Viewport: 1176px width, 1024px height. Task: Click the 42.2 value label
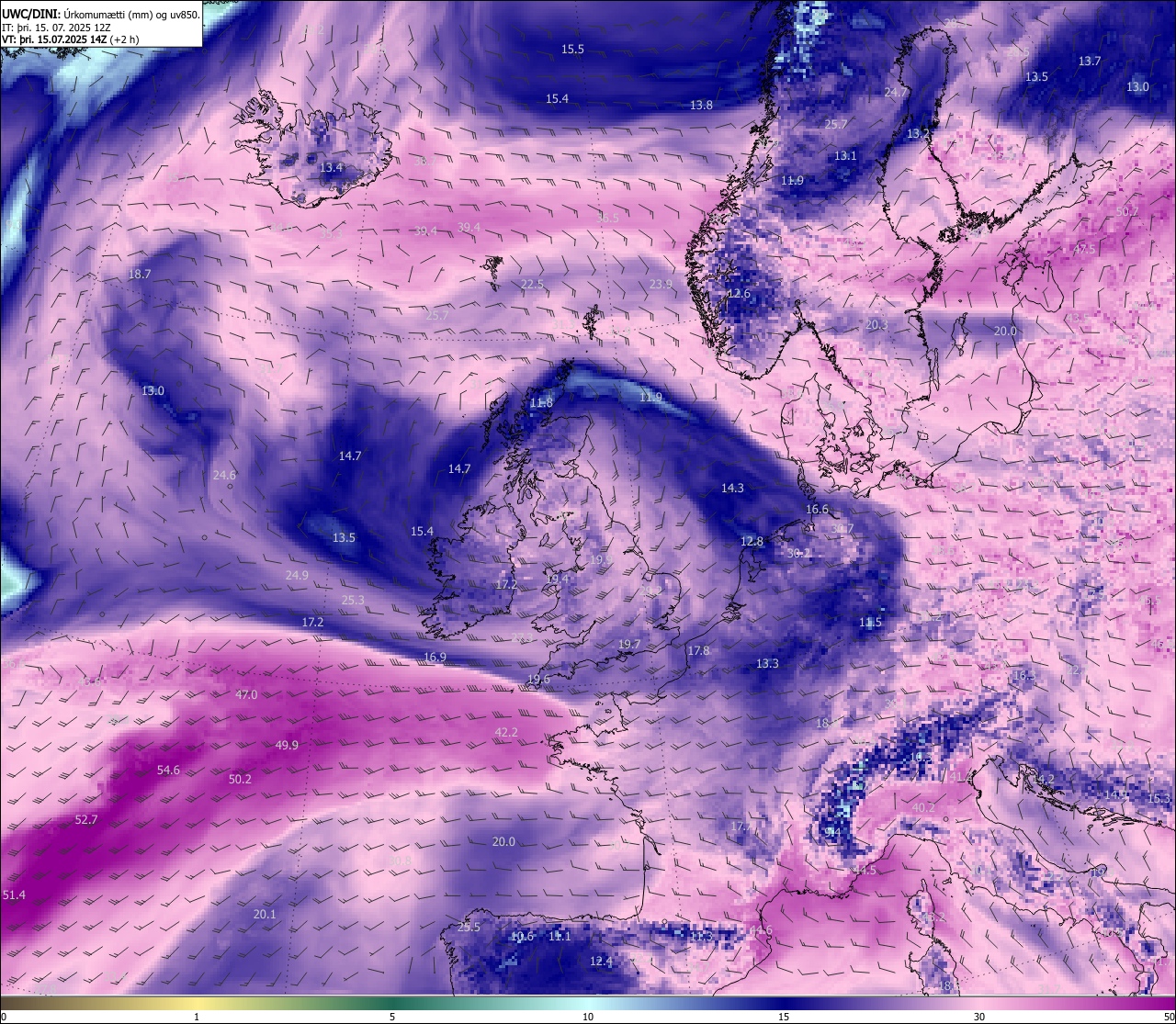point(506,733)
